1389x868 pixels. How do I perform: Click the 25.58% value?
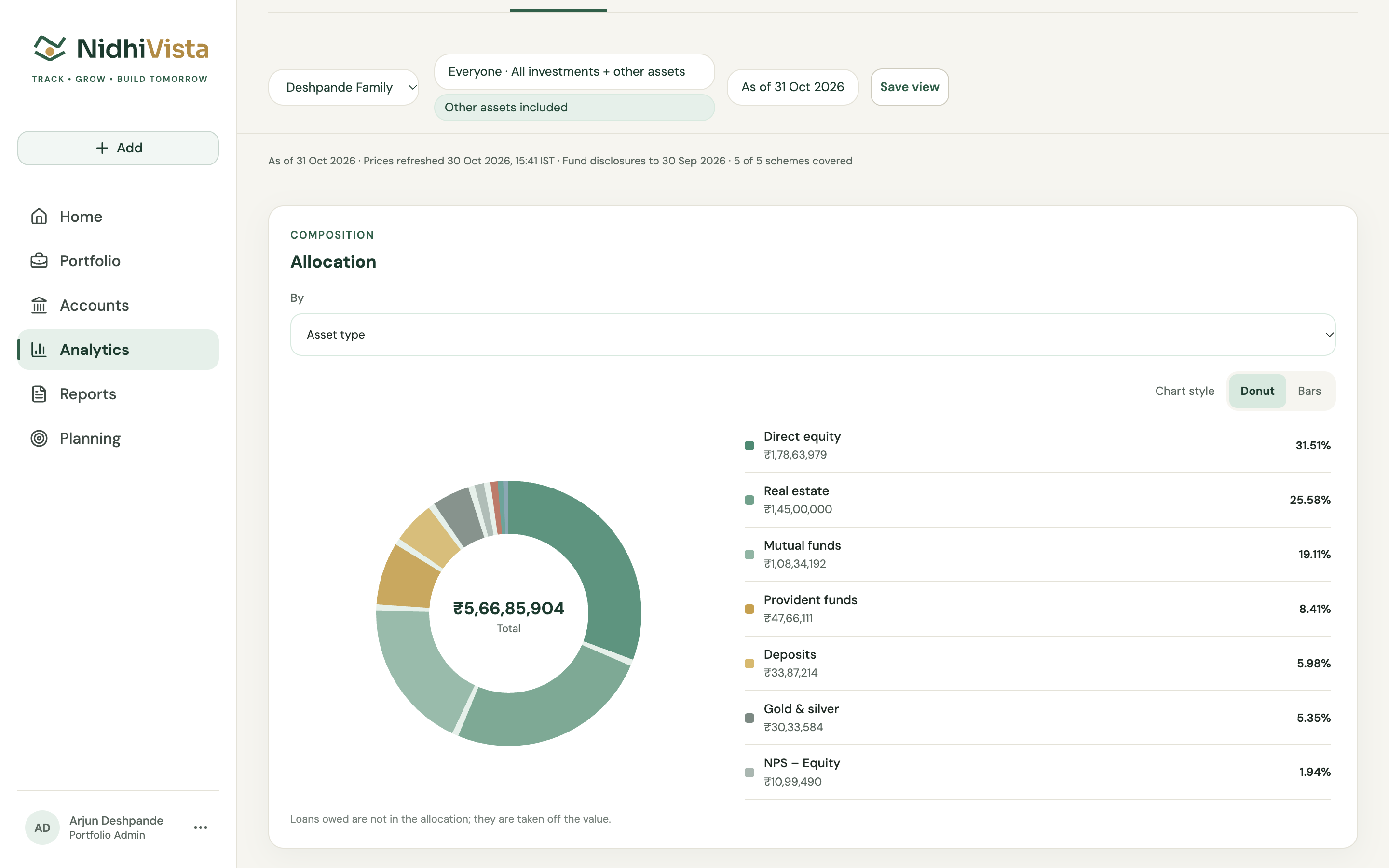pyautogui.click(x=1310, y=500)
